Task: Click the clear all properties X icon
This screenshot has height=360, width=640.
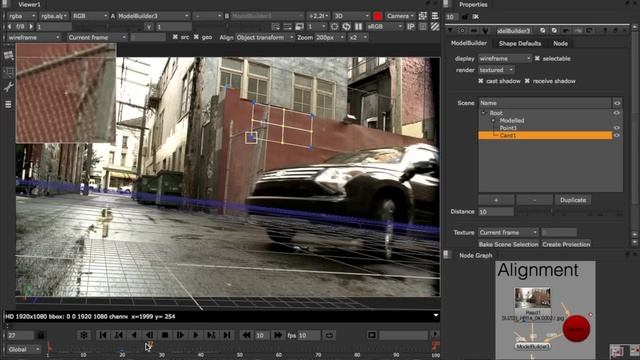Action: coord(476,17)
